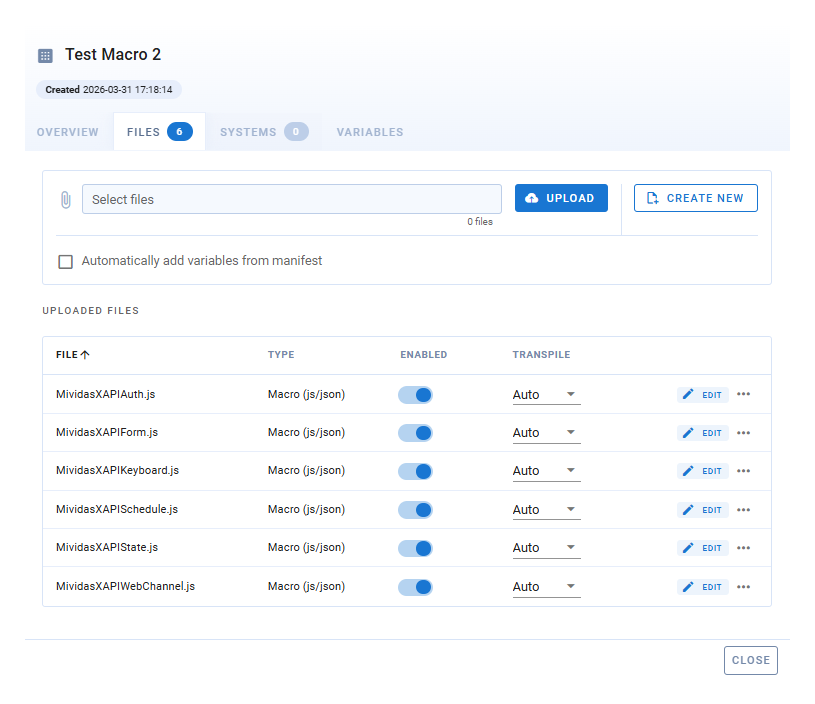Open three-dot menu for MividasXAPISchedule.js

coord(743,510)
